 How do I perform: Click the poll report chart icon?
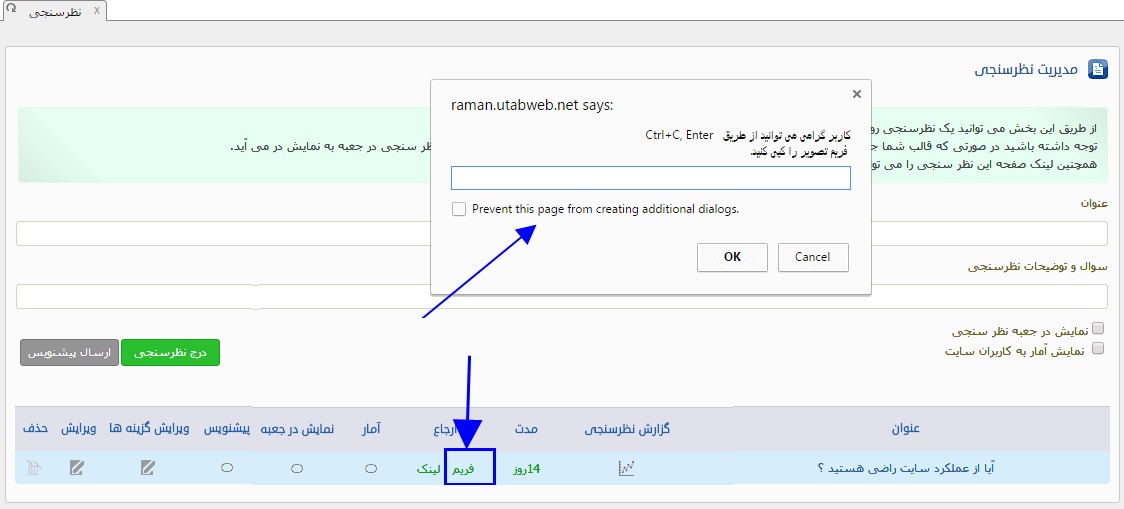(x=627, y=468)
